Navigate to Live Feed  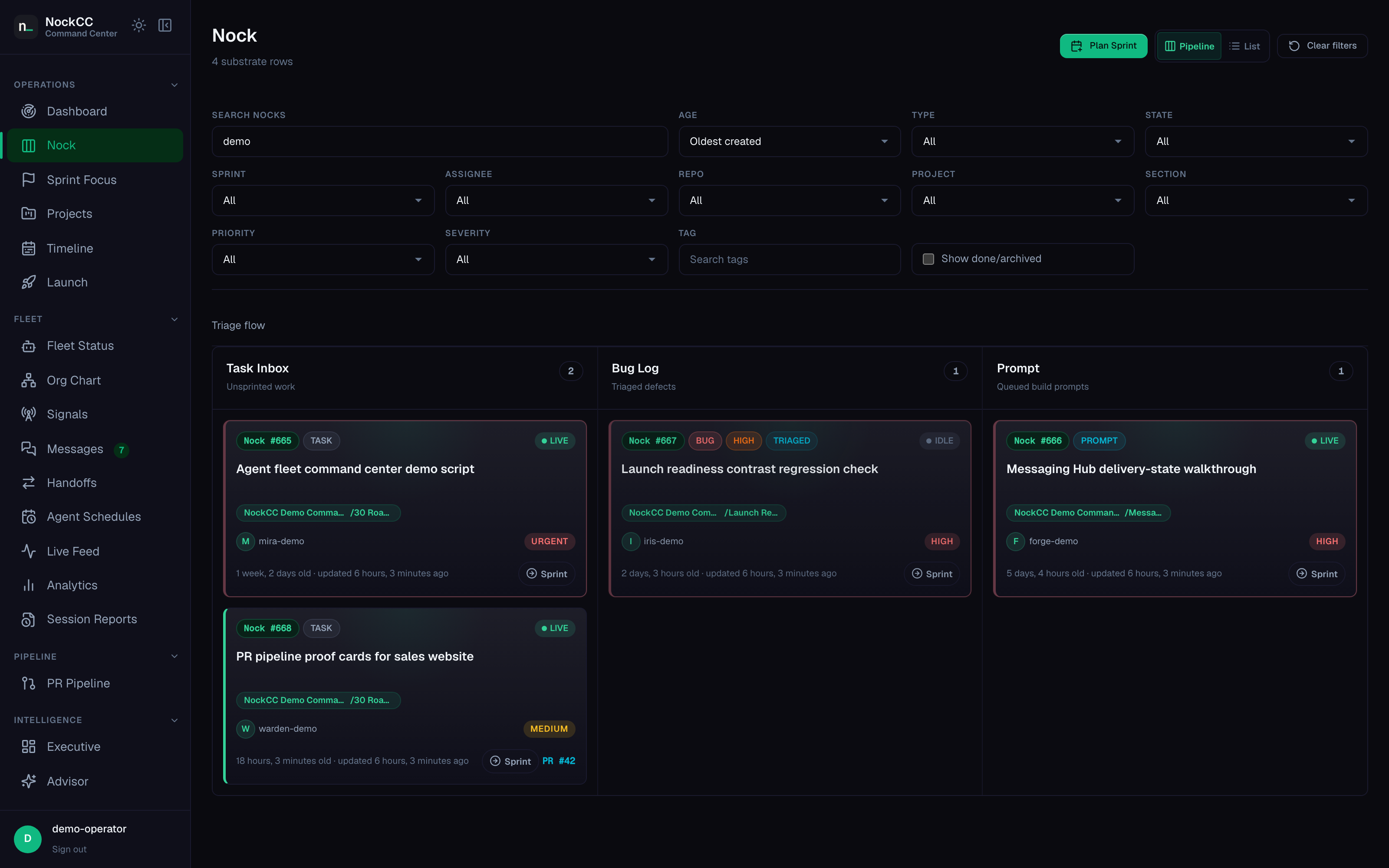95,551
